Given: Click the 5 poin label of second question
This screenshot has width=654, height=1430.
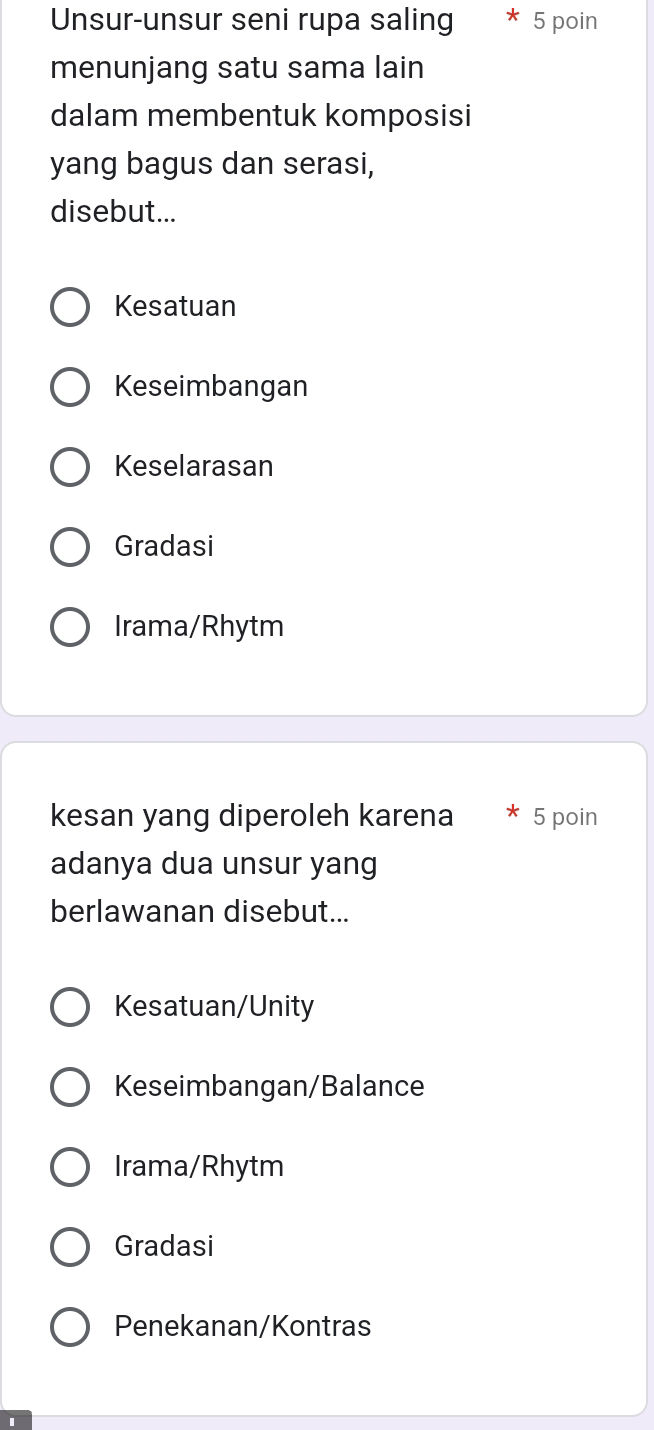Looking at the screenshot, I should tap(565, 816).
